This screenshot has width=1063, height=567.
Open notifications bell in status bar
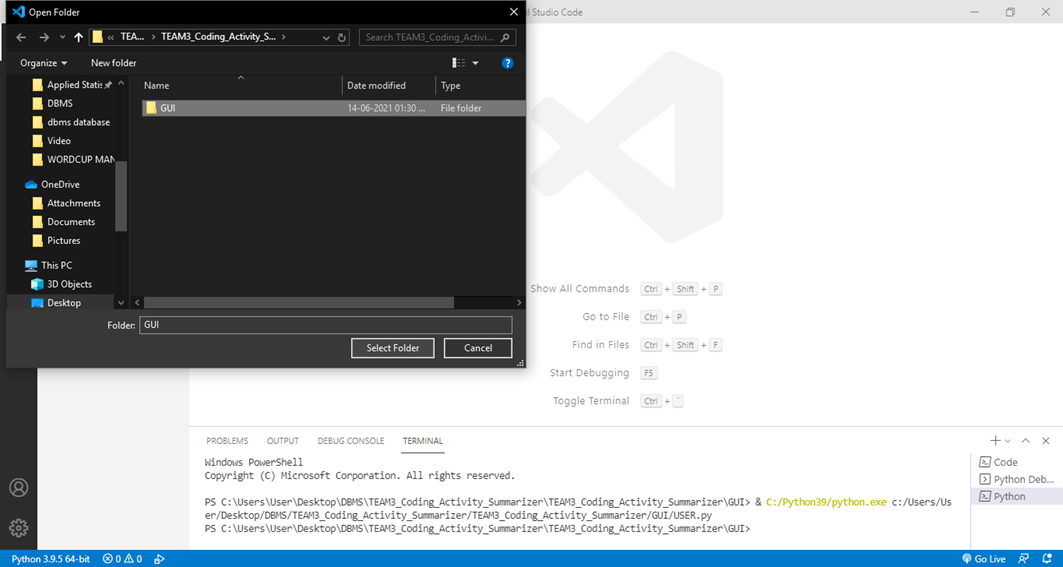[x=1046, y=559]
